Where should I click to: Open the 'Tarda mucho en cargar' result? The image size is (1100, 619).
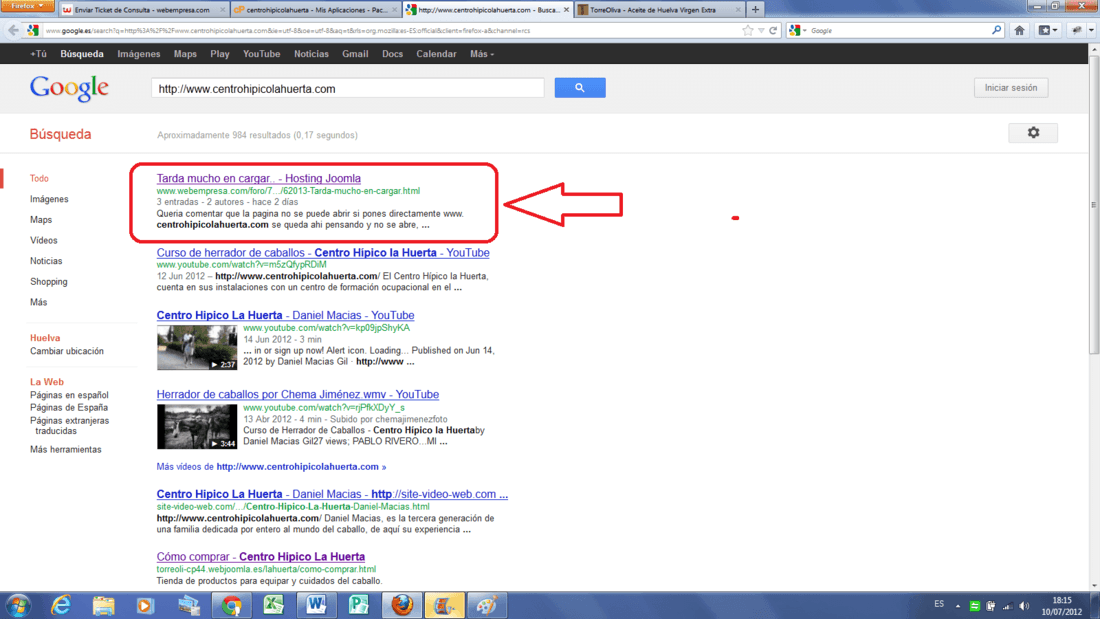258,178
